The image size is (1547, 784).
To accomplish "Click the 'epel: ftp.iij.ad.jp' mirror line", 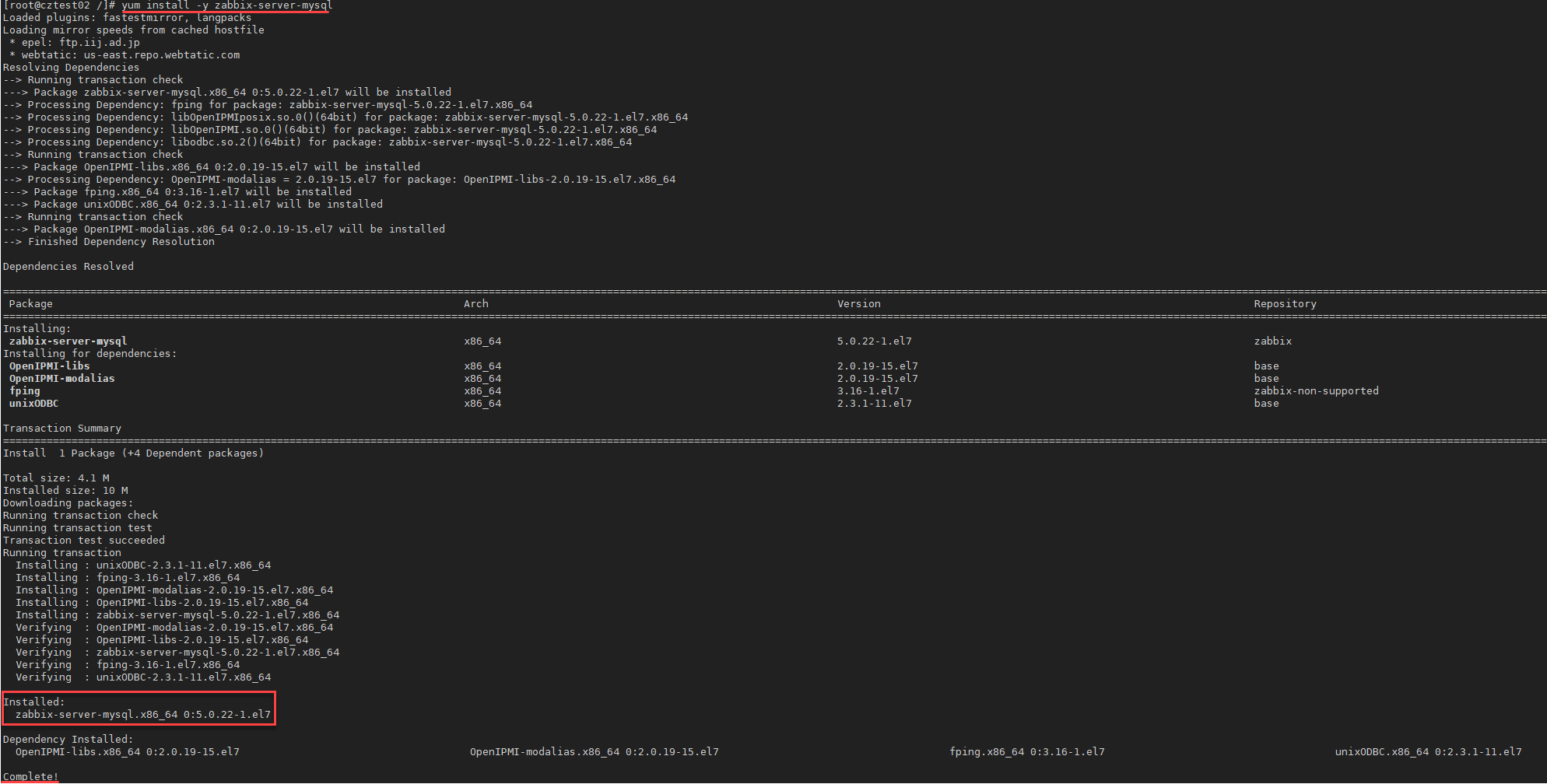I will [x=75, y=42].
